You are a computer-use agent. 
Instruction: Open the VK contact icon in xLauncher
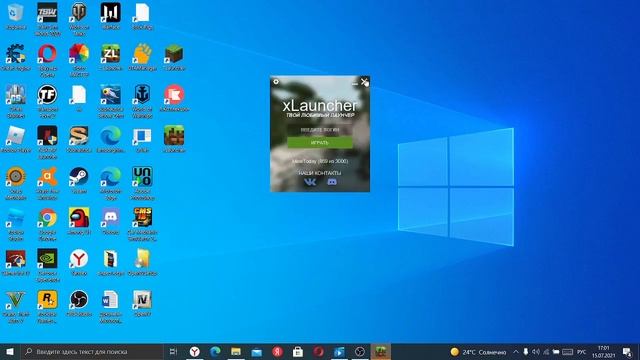tap(310, 182)
